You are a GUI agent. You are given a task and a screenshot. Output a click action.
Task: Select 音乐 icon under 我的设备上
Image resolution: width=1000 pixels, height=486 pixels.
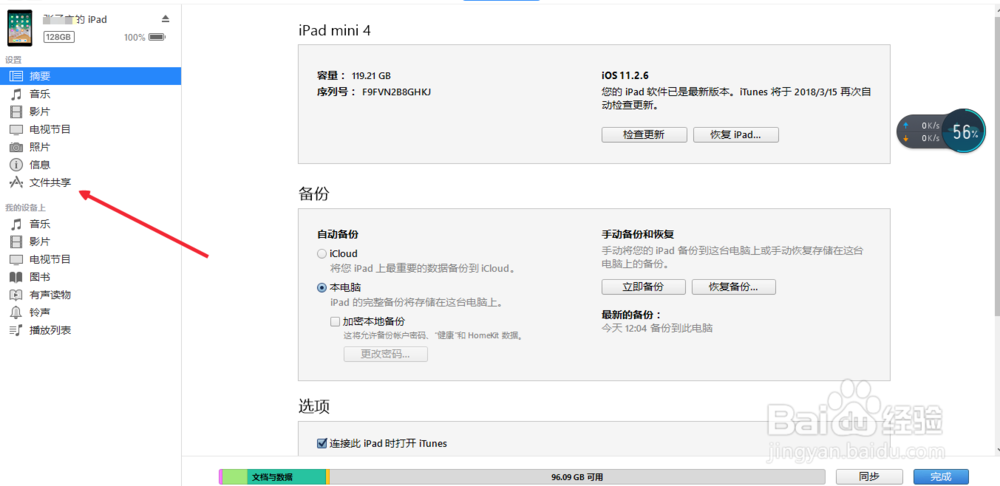click(17, 224)
